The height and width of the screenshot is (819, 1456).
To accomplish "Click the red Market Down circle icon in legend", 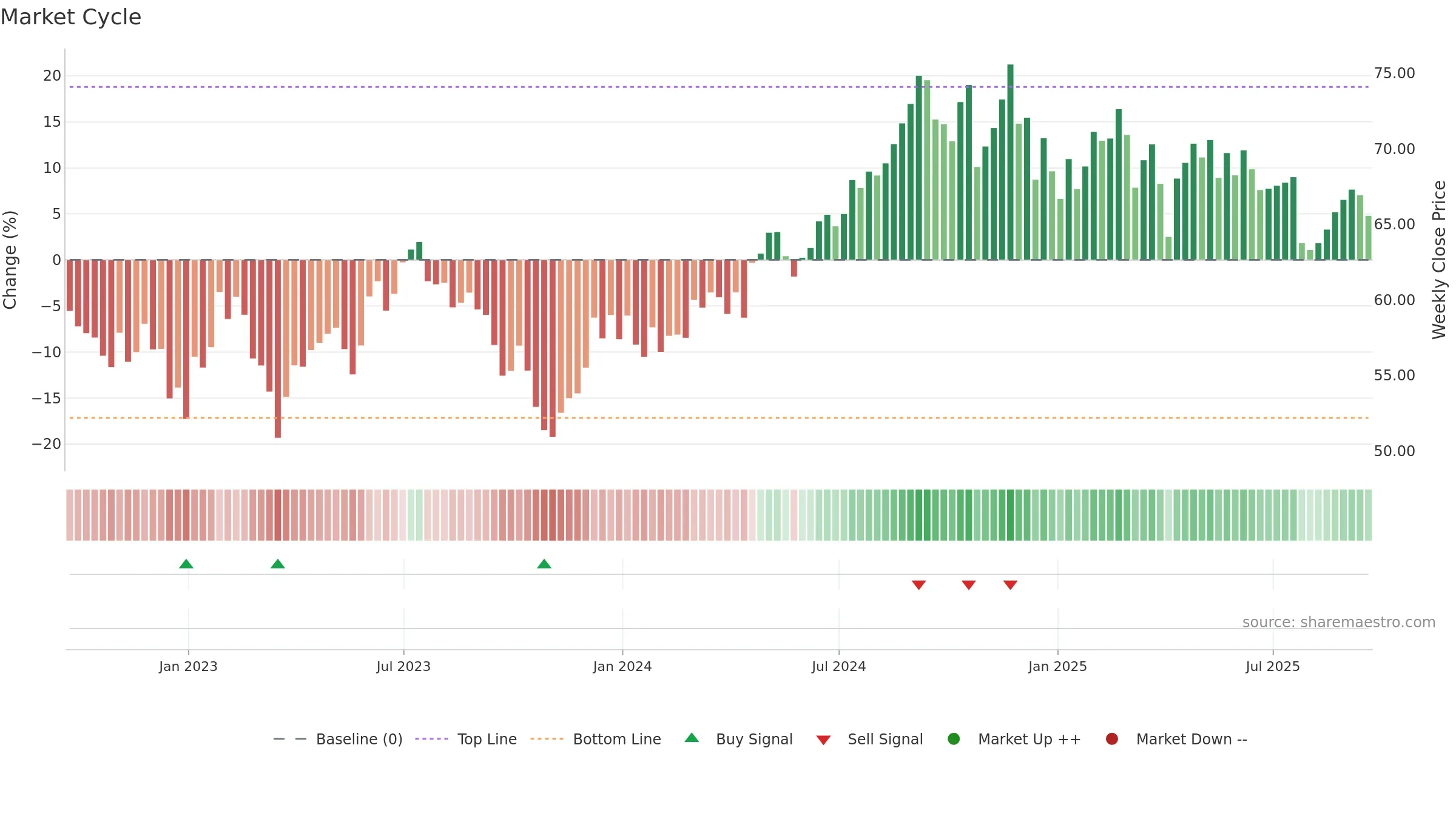I will pos(1112,739).
